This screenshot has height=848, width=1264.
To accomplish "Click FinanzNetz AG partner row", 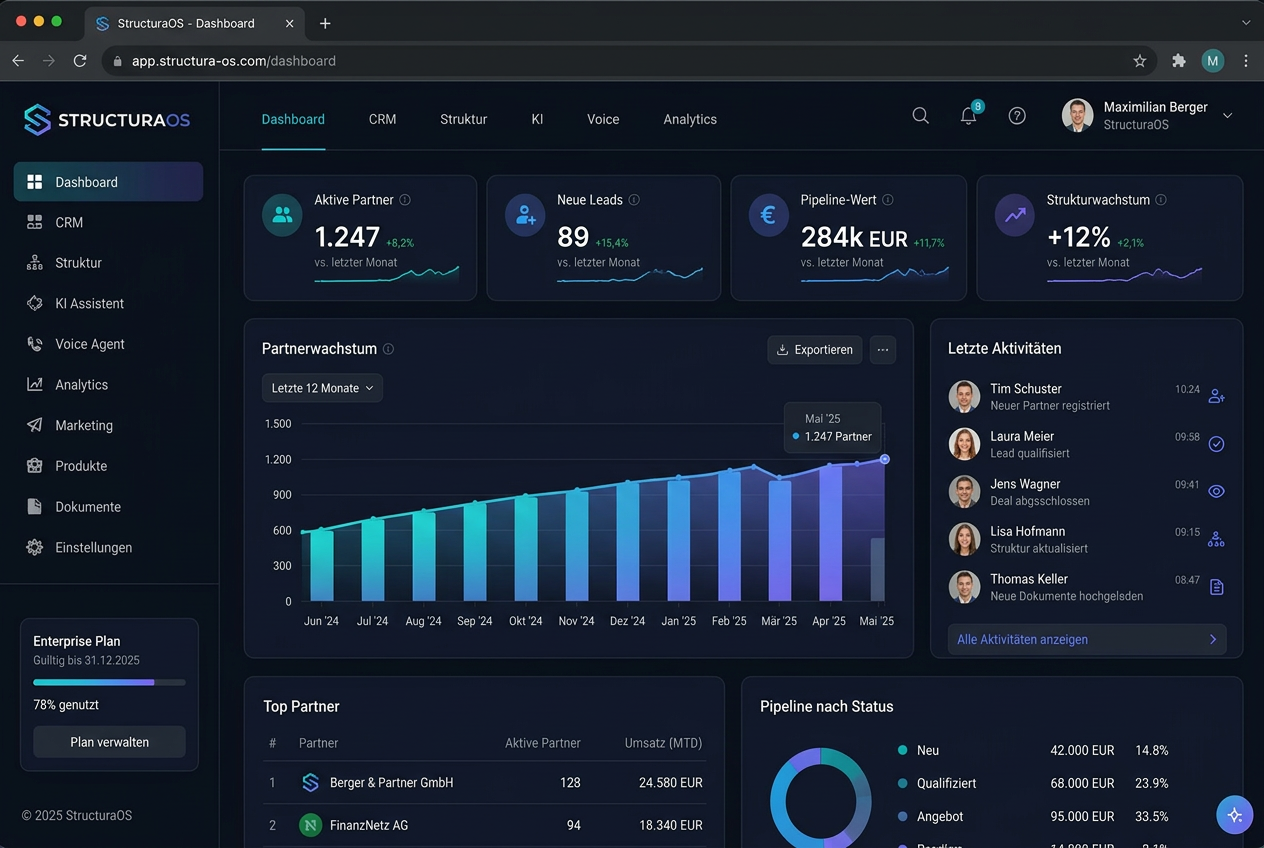I will 484,825.
